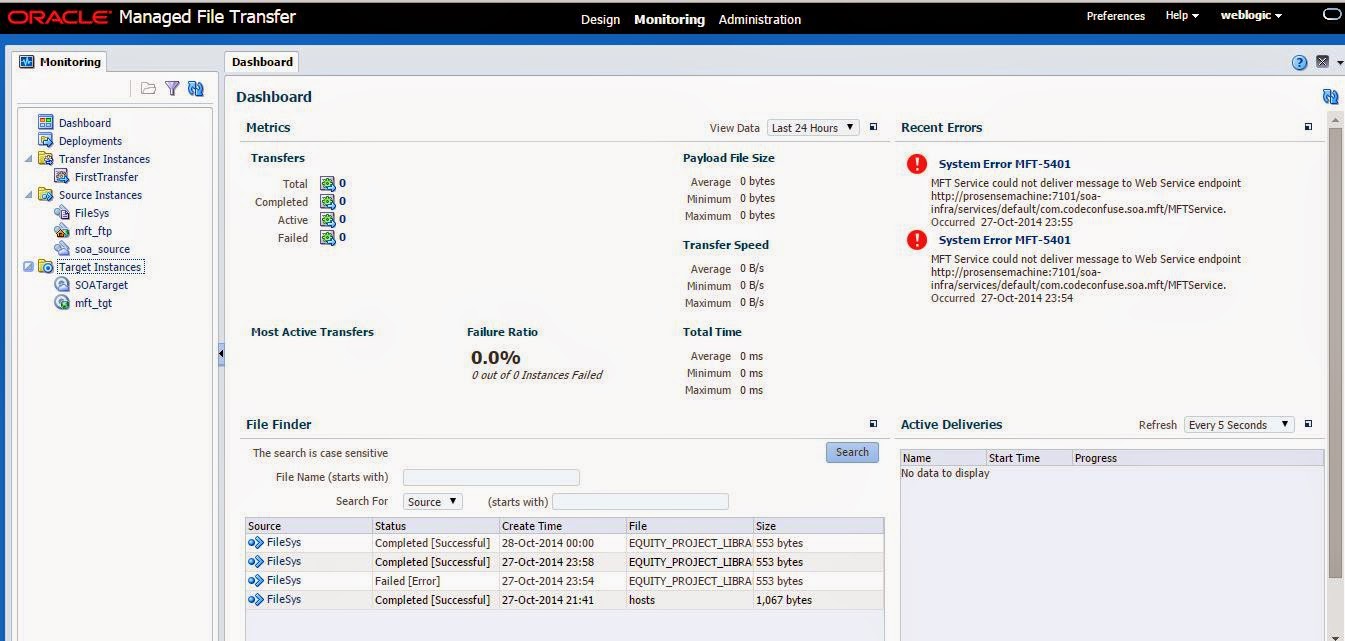Sort by the Status column header

click(435, 525)
